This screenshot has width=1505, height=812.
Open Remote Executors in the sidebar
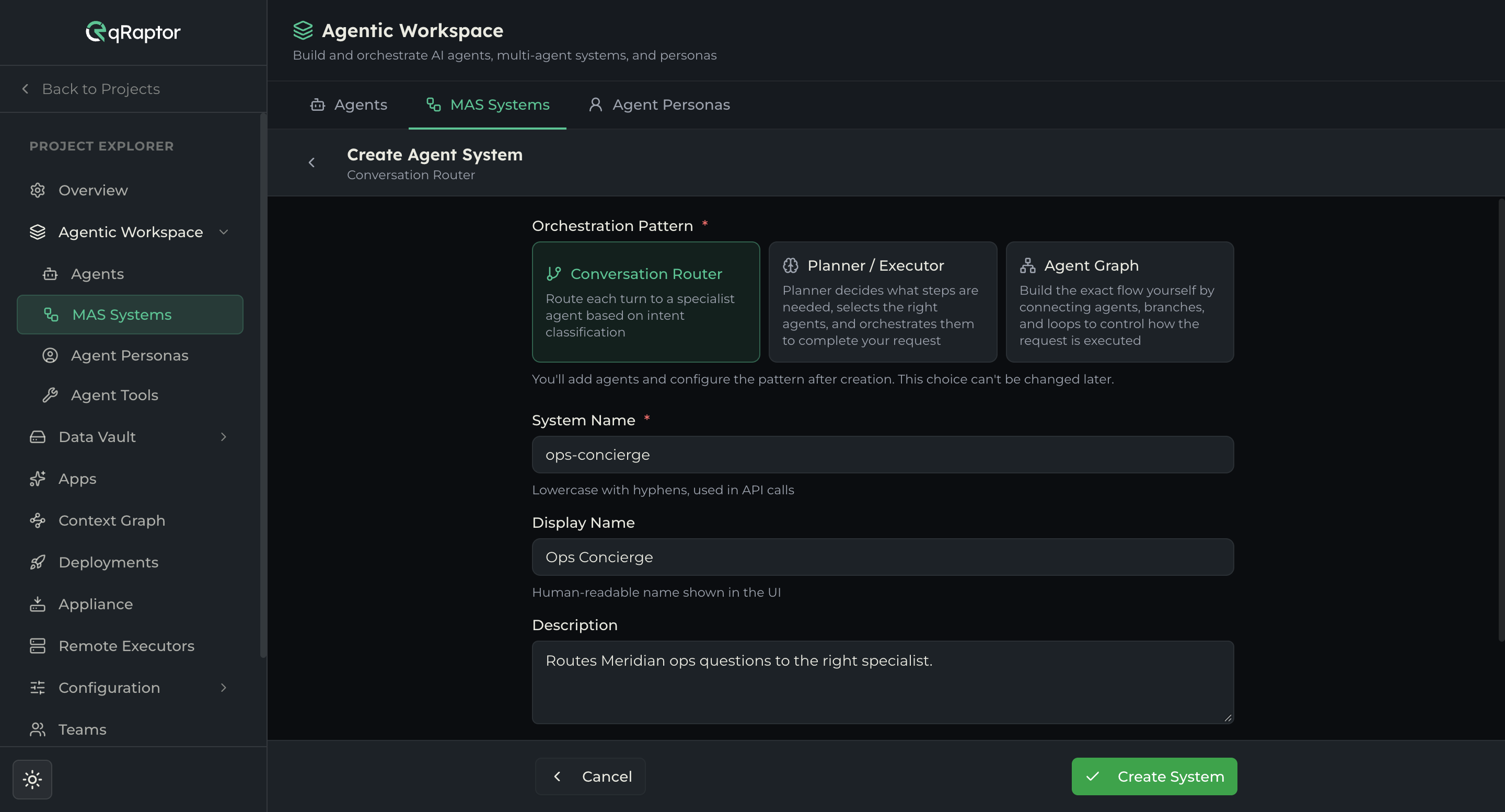click(130, 646)
